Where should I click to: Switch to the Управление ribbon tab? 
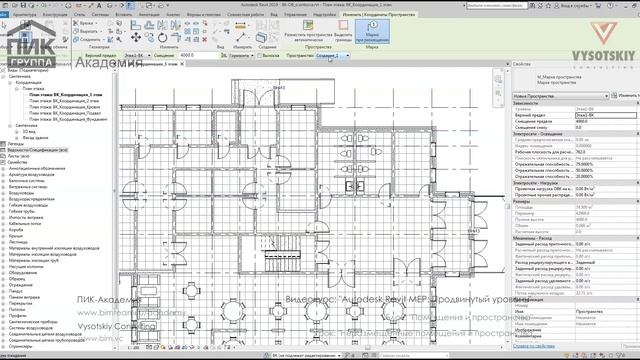pos(295,15)
